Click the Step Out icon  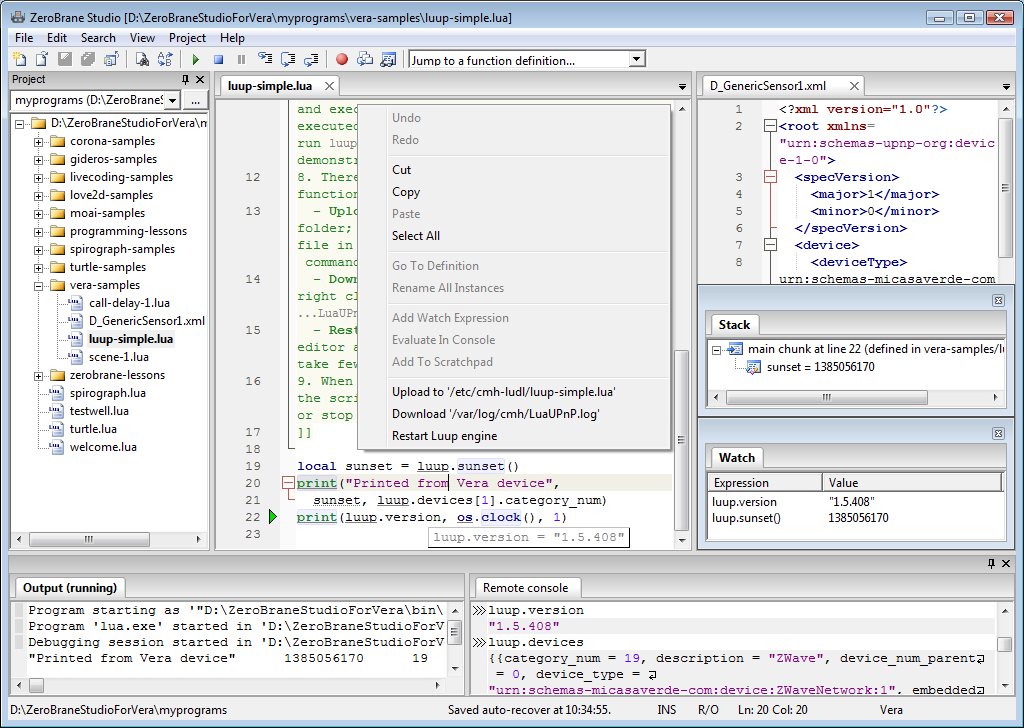[x=312, y=59]
